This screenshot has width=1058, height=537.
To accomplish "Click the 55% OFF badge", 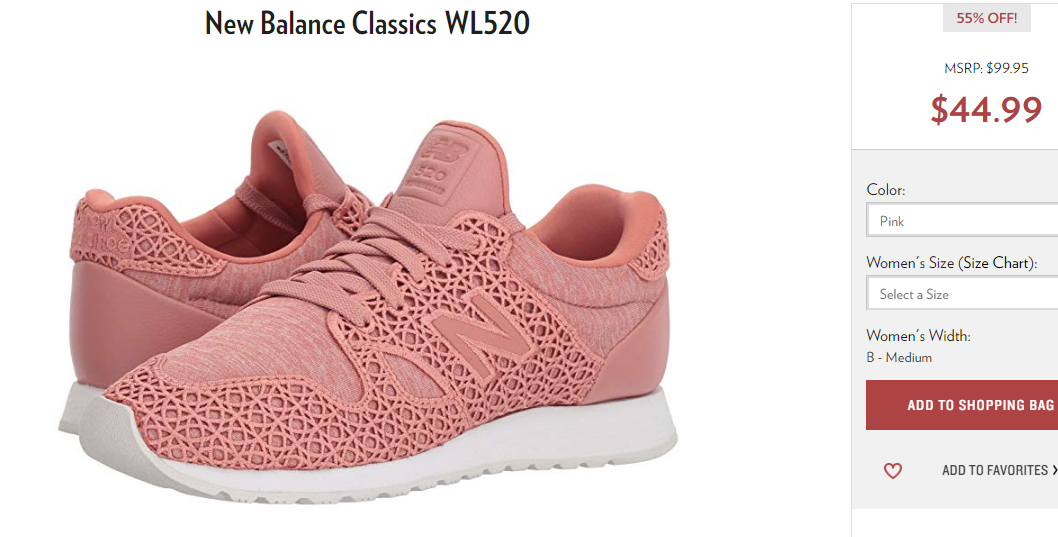I will (986, 18).
